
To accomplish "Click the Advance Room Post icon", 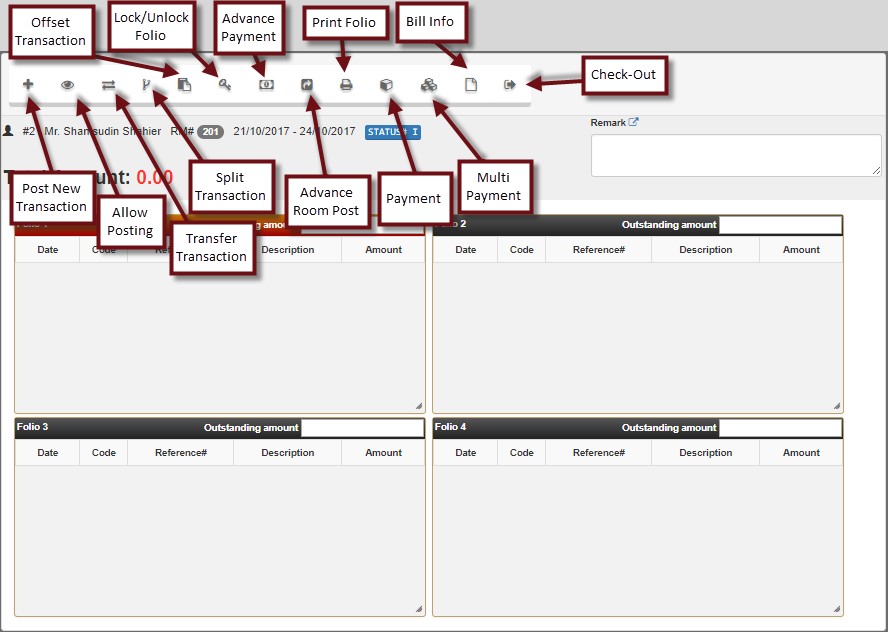I will 307,85.
